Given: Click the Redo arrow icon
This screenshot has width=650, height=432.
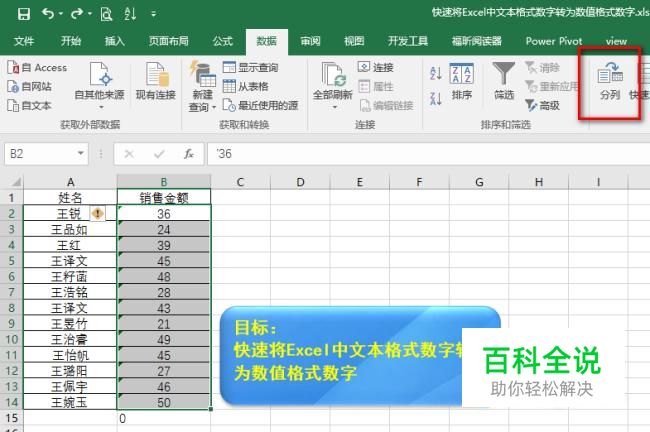Looking at the screenshot, I should pos(77,14).
